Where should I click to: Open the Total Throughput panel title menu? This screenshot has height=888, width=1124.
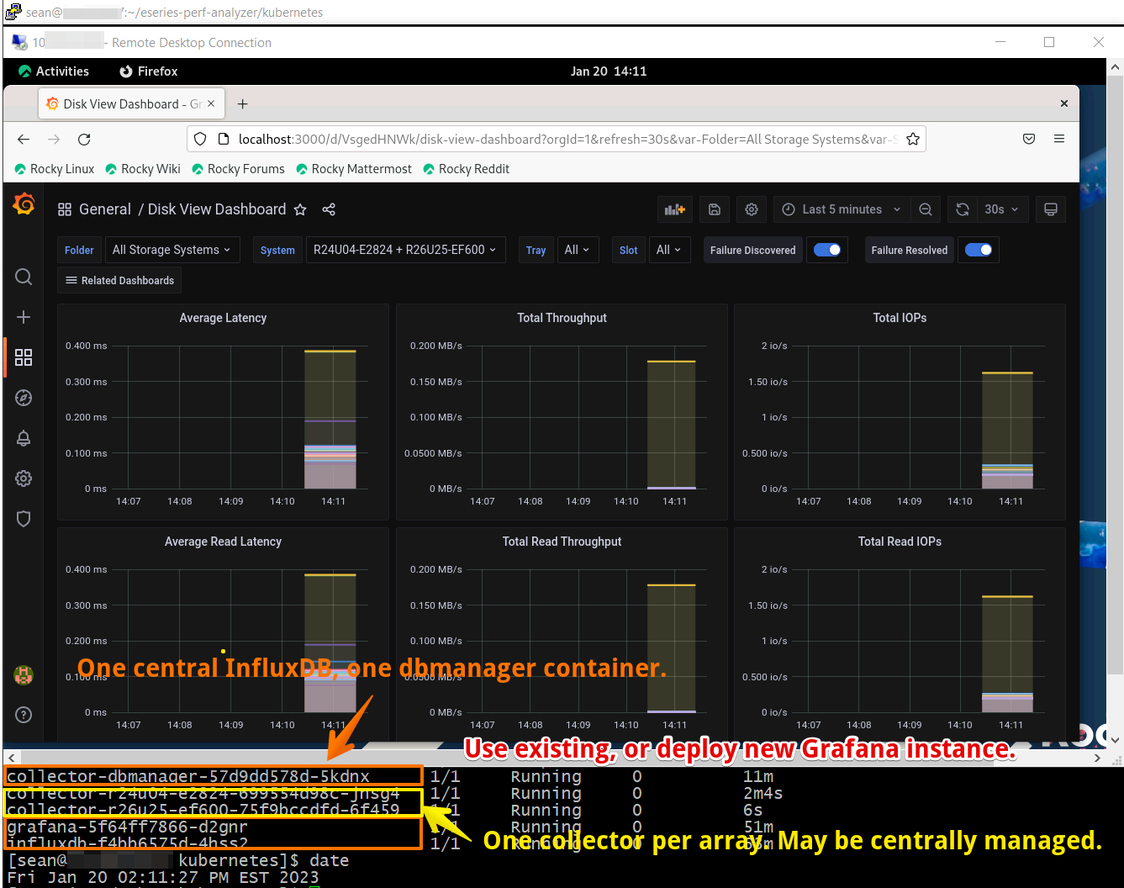(x=562, y=318)
